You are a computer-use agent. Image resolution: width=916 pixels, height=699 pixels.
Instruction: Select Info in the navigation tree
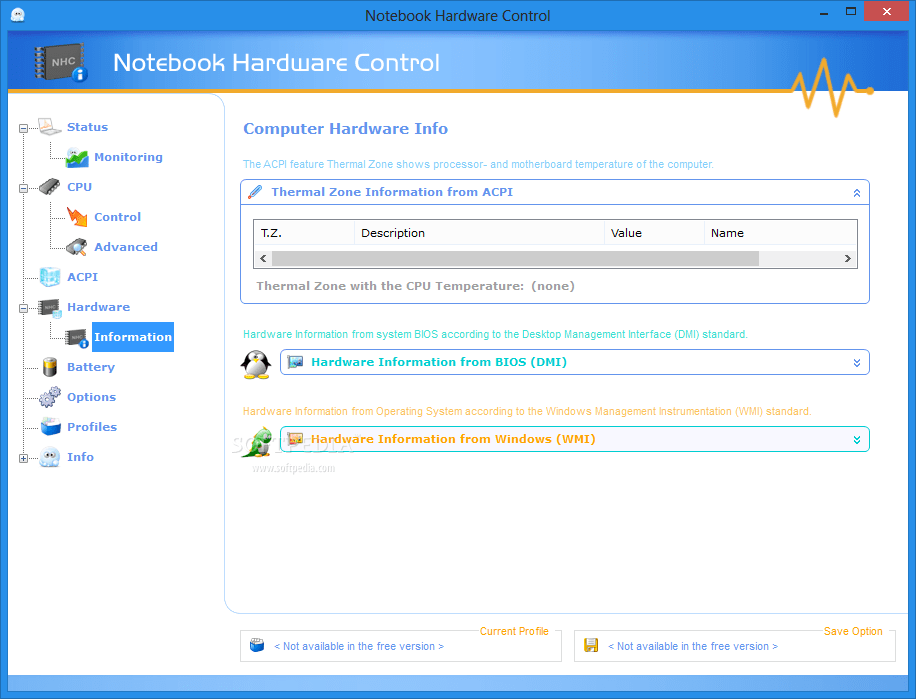(80, 457)
